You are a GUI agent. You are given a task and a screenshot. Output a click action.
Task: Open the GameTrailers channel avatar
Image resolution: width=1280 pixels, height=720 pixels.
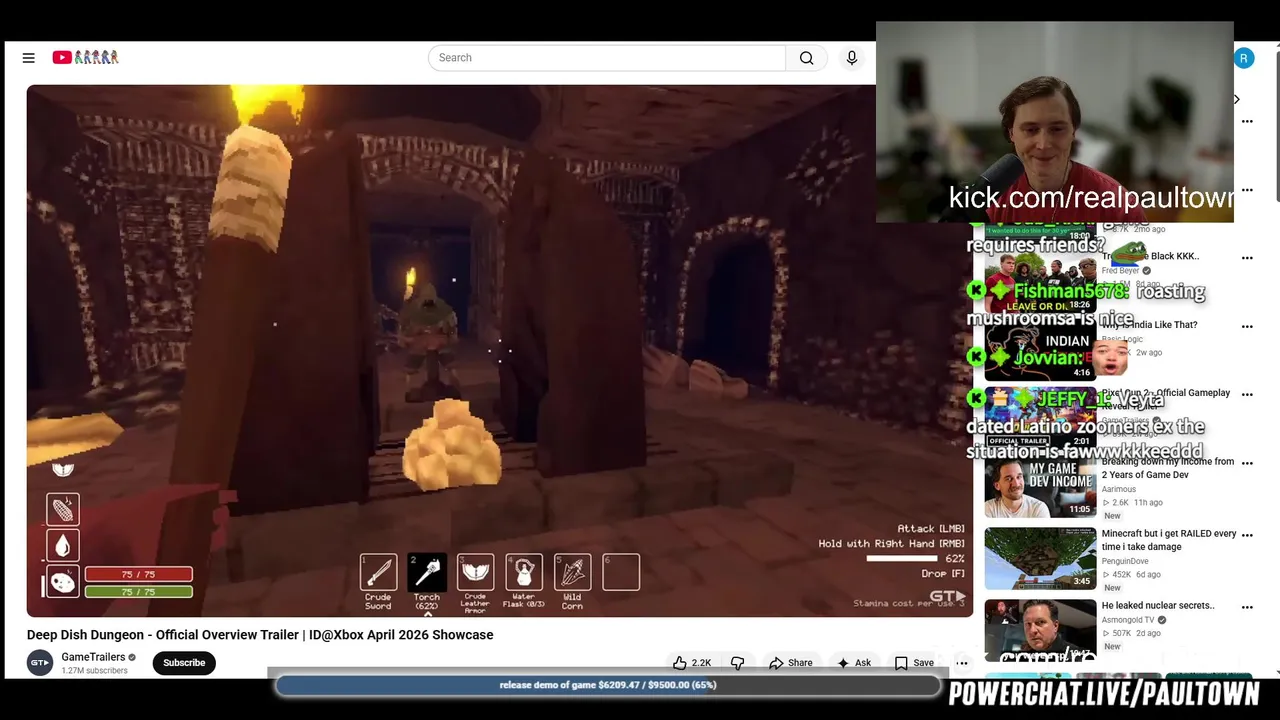coord(40,663)
